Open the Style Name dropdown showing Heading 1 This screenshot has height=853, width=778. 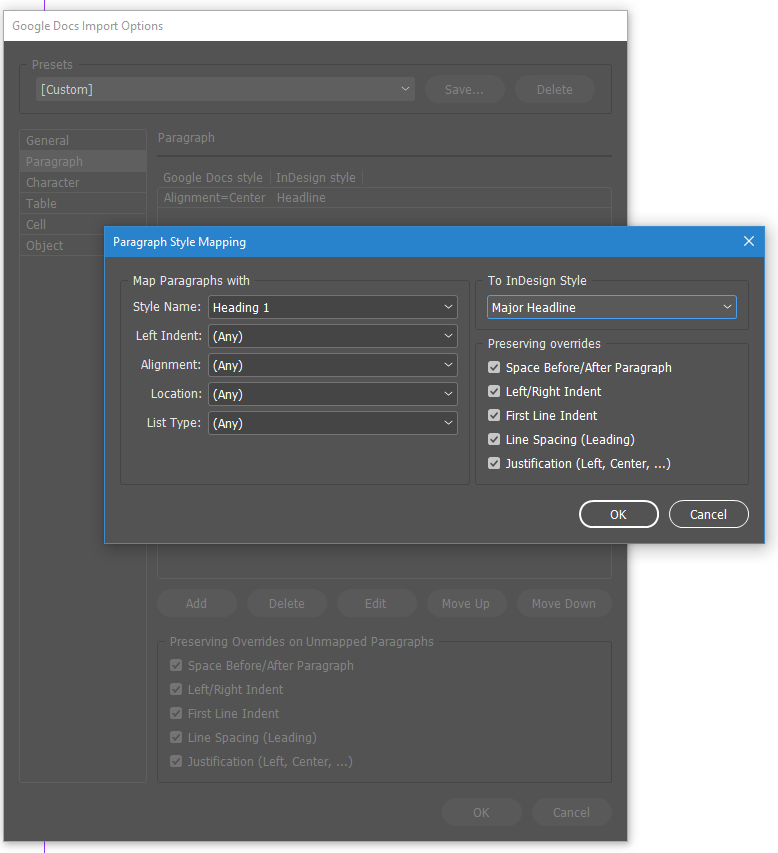coord(332,307)
